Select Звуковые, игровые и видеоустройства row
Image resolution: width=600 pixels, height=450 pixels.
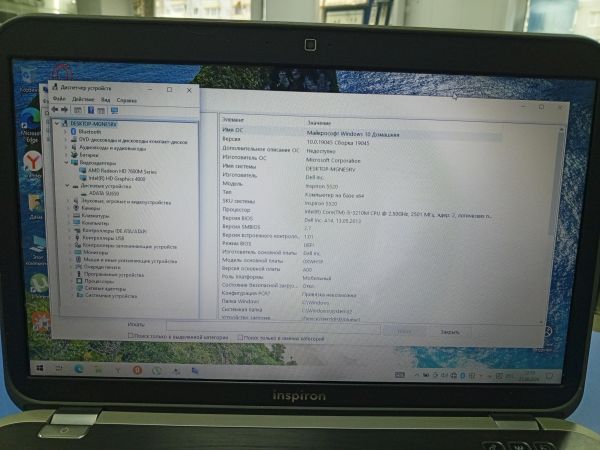click(126, 202)
